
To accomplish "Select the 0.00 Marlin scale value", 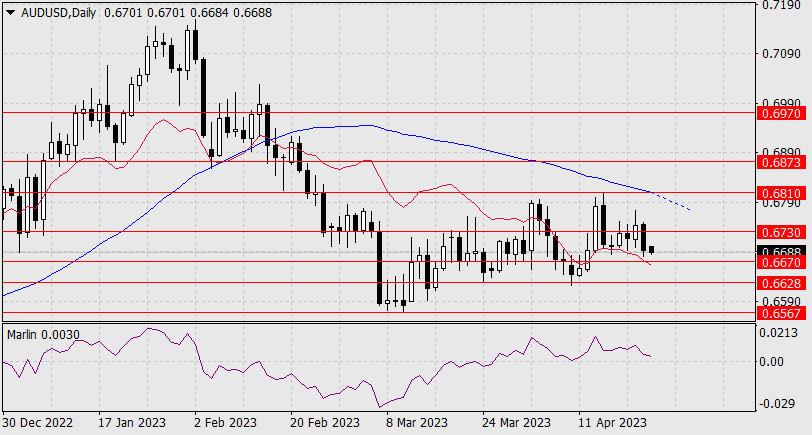I will pyautogui.click(x=772, y=361).
